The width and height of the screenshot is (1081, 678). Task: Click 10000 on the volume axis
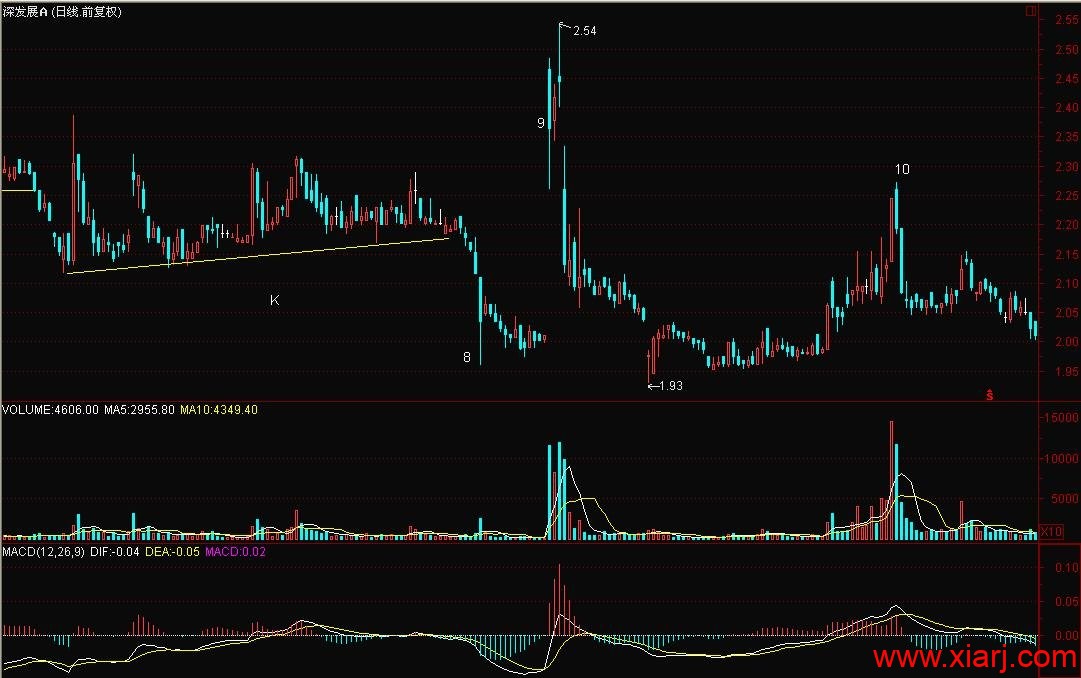(x=1062, y=459)
